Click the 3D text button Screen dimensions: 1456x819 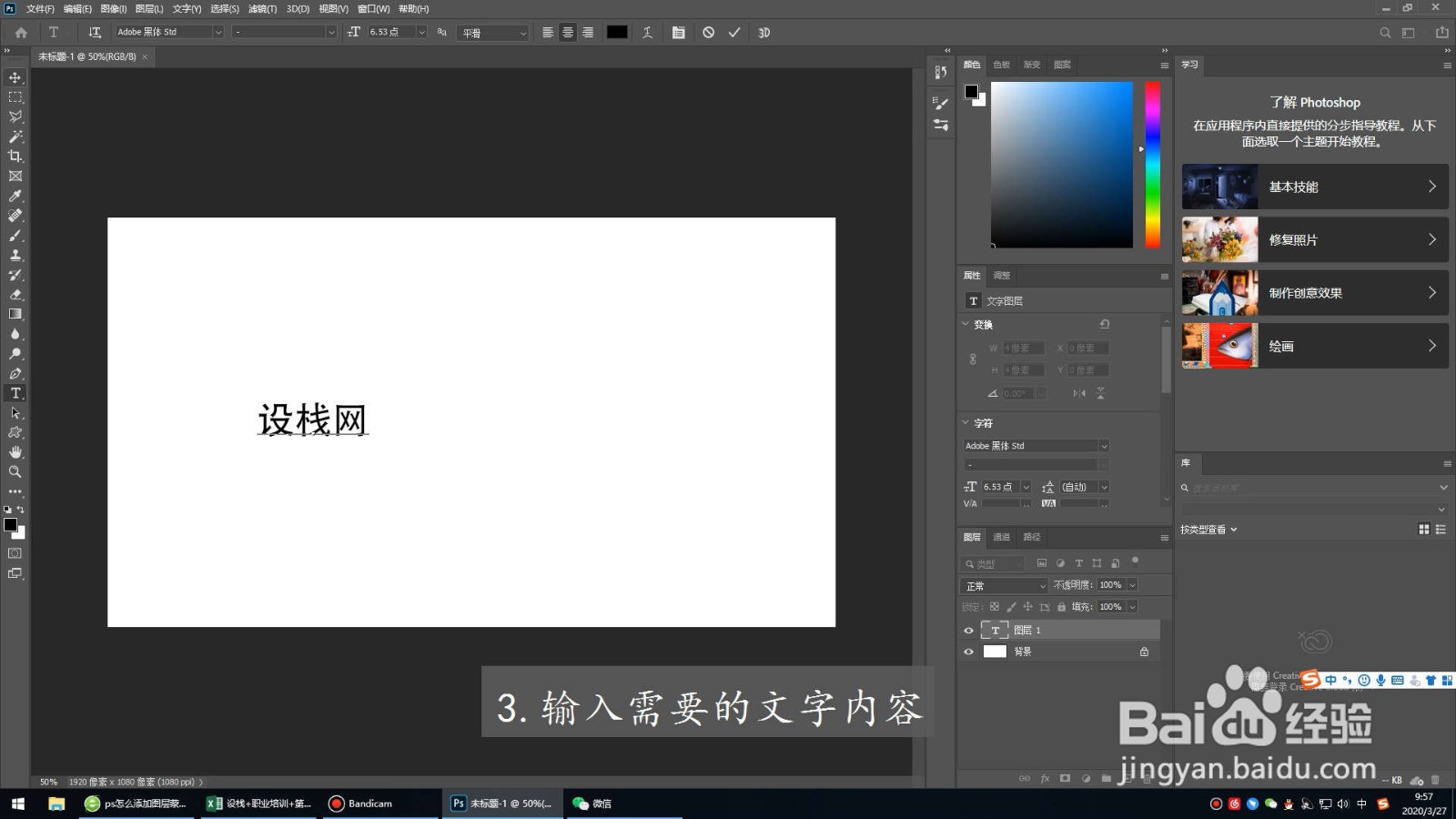pos(764,33)
